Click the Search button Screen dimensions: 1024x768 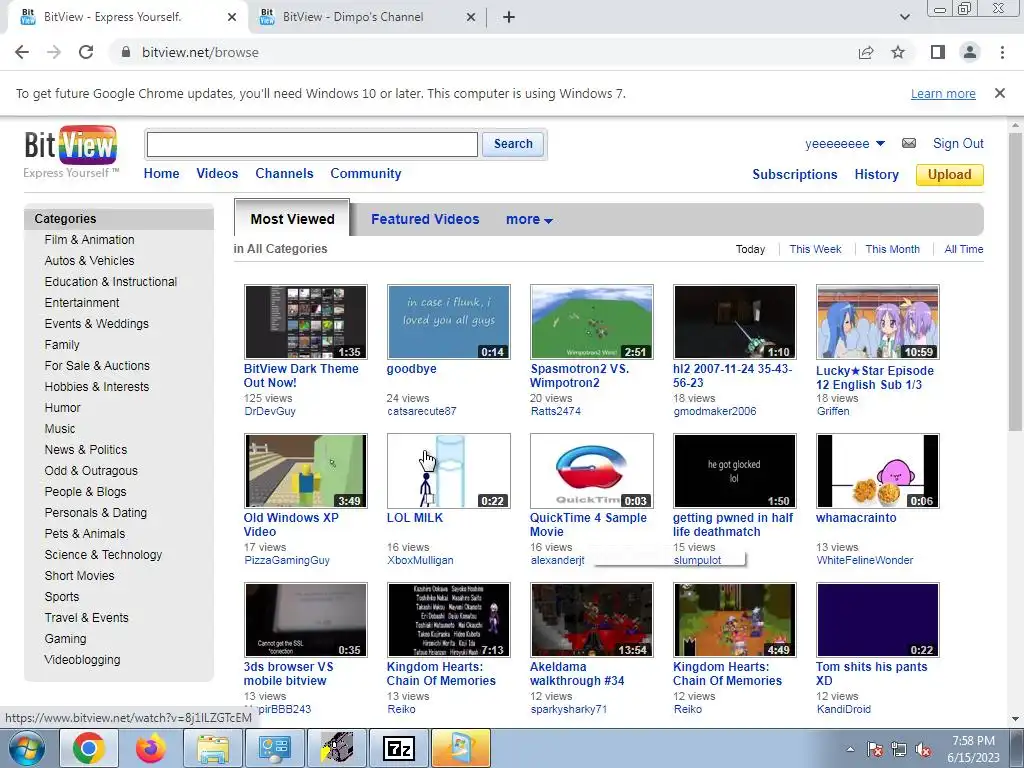513,144
